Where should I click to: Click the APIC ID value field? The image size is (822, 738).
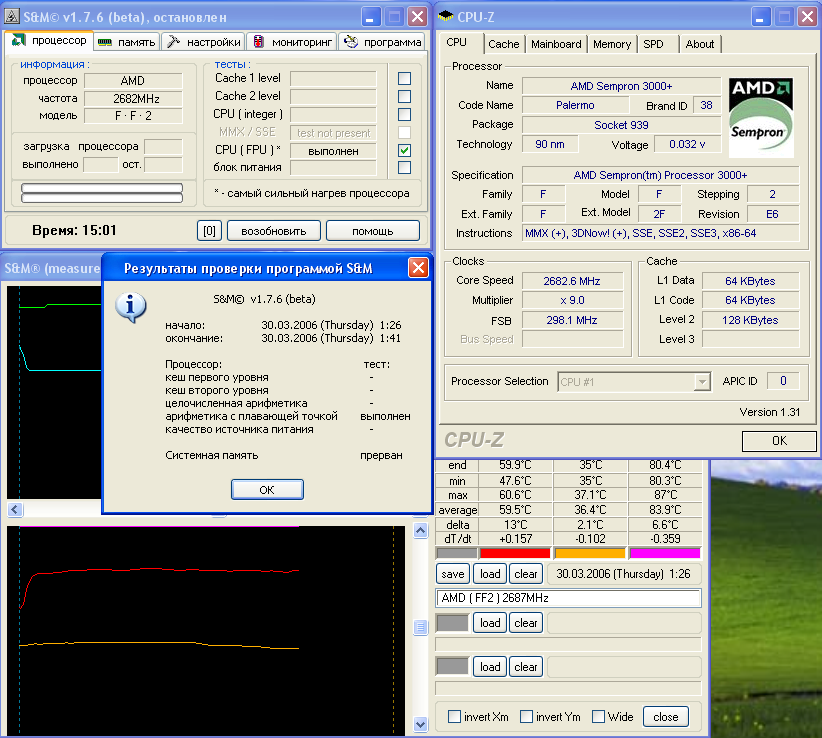click(783, 381)
